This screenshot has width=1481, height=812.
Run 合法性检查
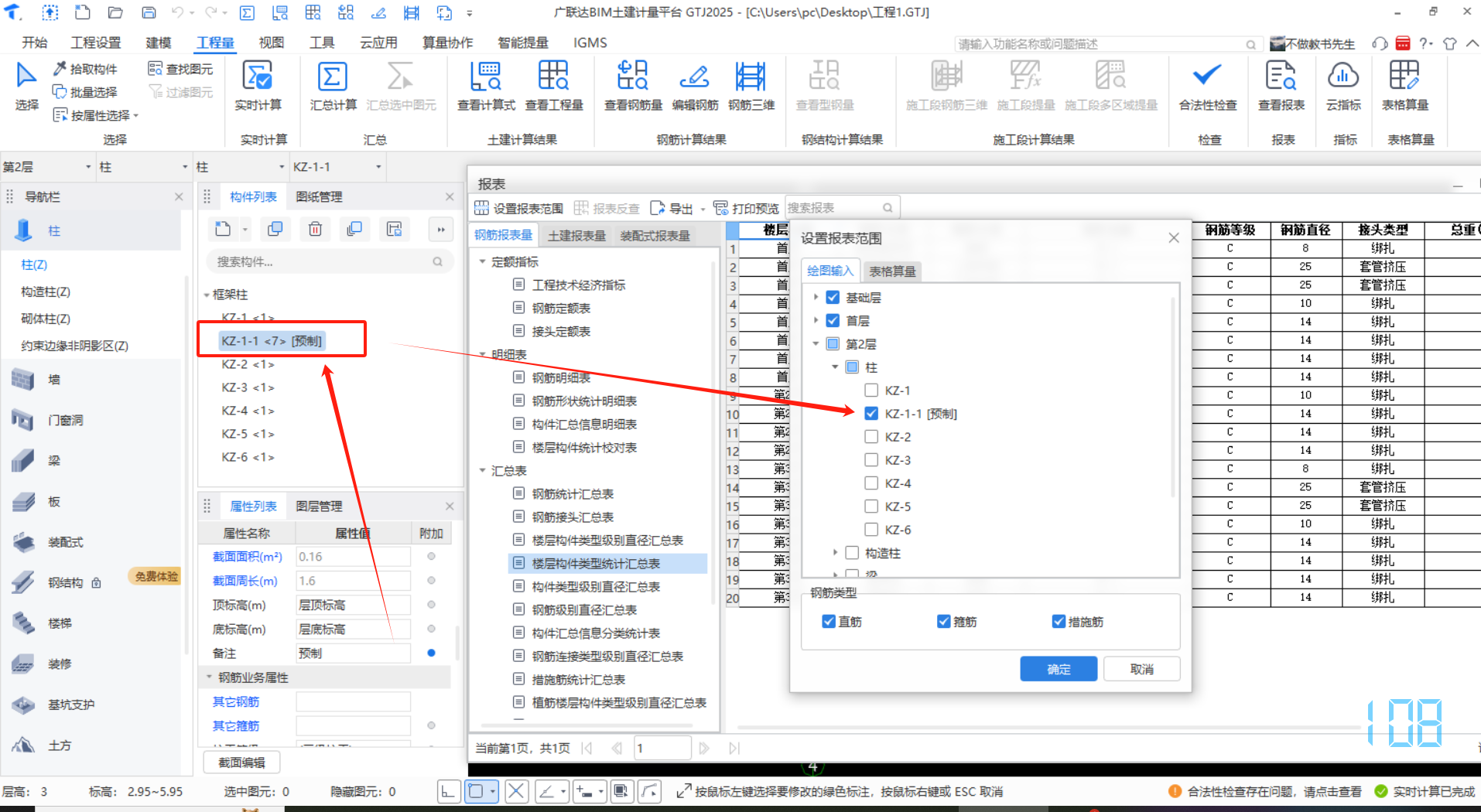click(1207, 86)
